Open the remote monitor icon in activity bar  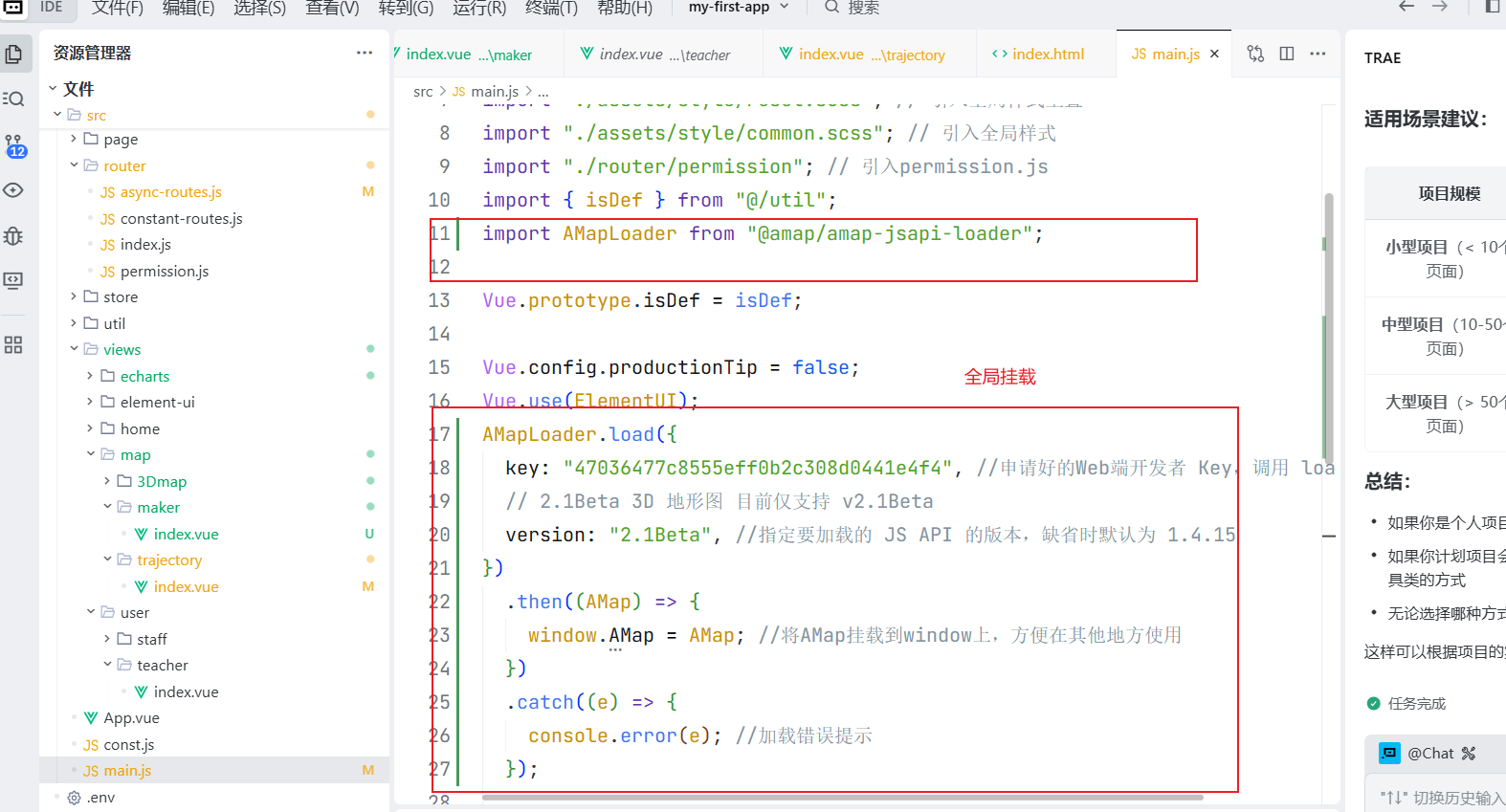pyautogui.click(x=14, y=280)
